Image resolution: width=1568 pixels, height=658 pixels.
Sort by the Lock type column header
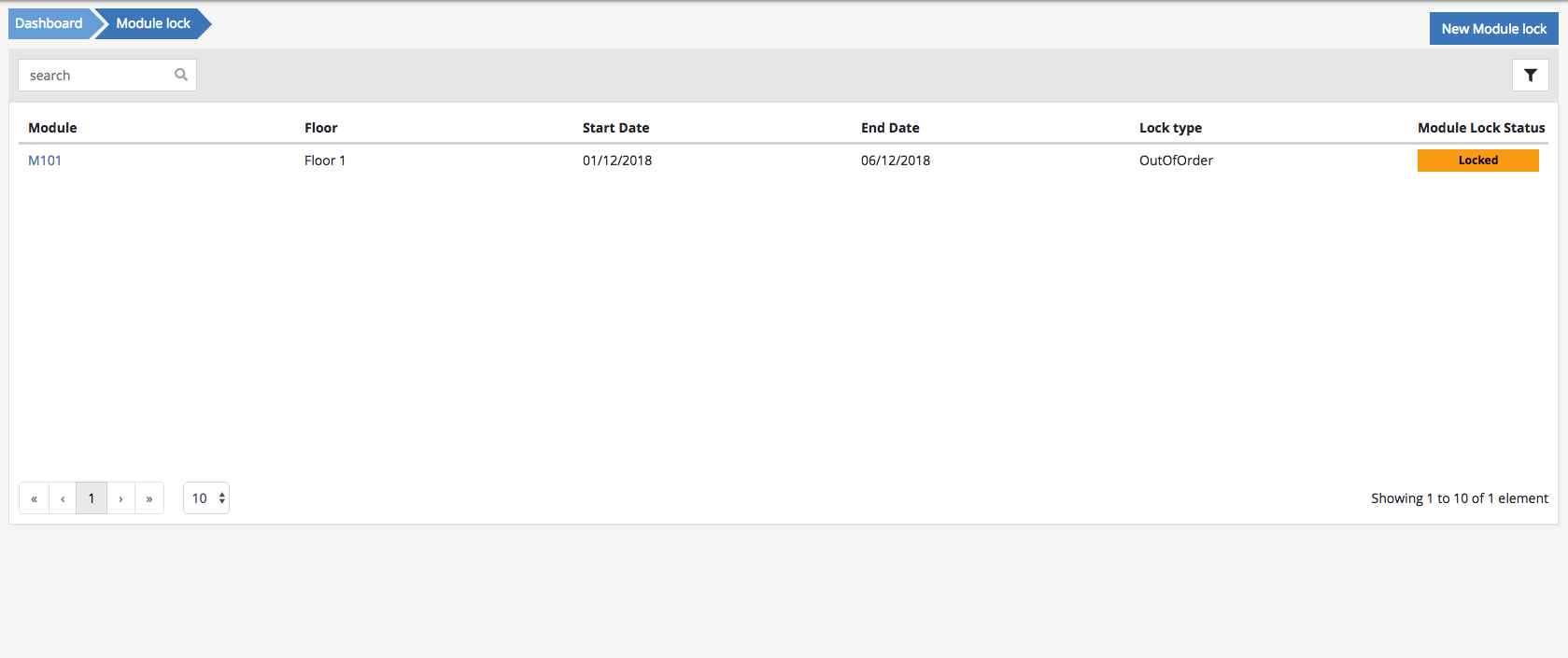click(1170, 128)
